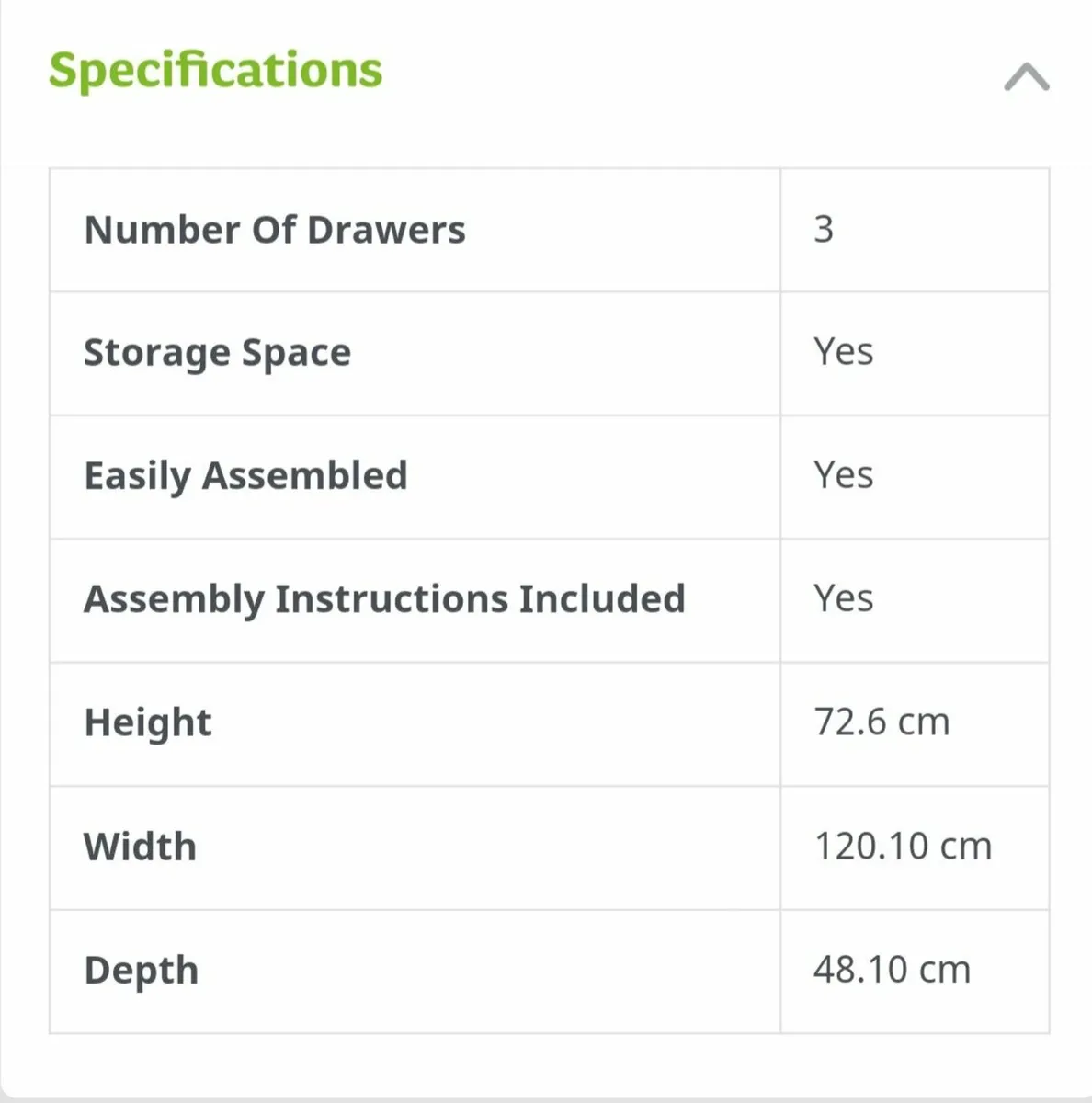Screen dimensions: 1092x1103
Task: Click the word Drawers in the first row
Action: [386, 230]
